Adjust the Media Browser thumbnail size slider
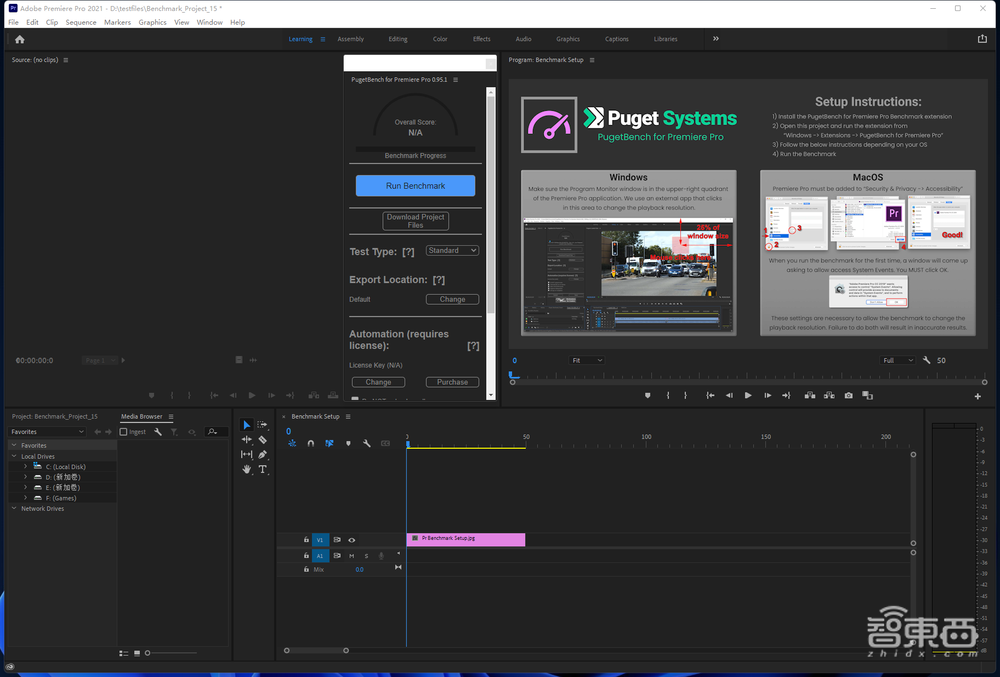Screen dimensions: 1000x677 (x=147, y=653)
